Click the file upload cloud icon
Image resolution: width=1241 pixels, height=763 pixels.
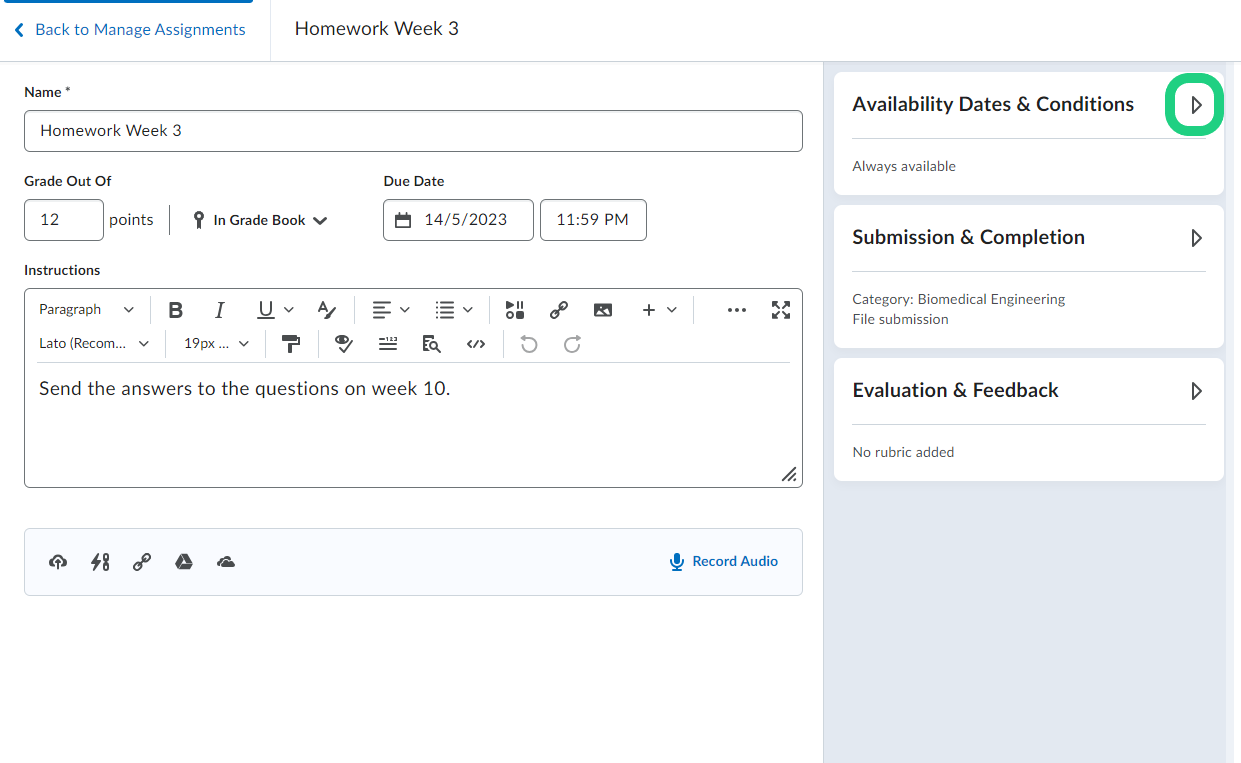coord(58,562)
